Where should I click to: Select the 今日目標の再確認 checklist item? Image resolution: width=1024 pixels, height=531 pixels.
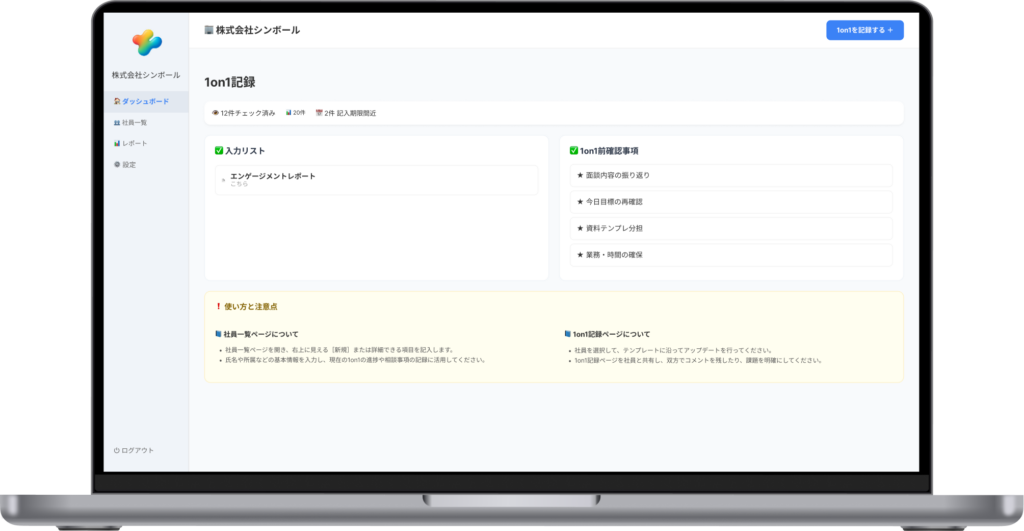[x=730, y=201]
